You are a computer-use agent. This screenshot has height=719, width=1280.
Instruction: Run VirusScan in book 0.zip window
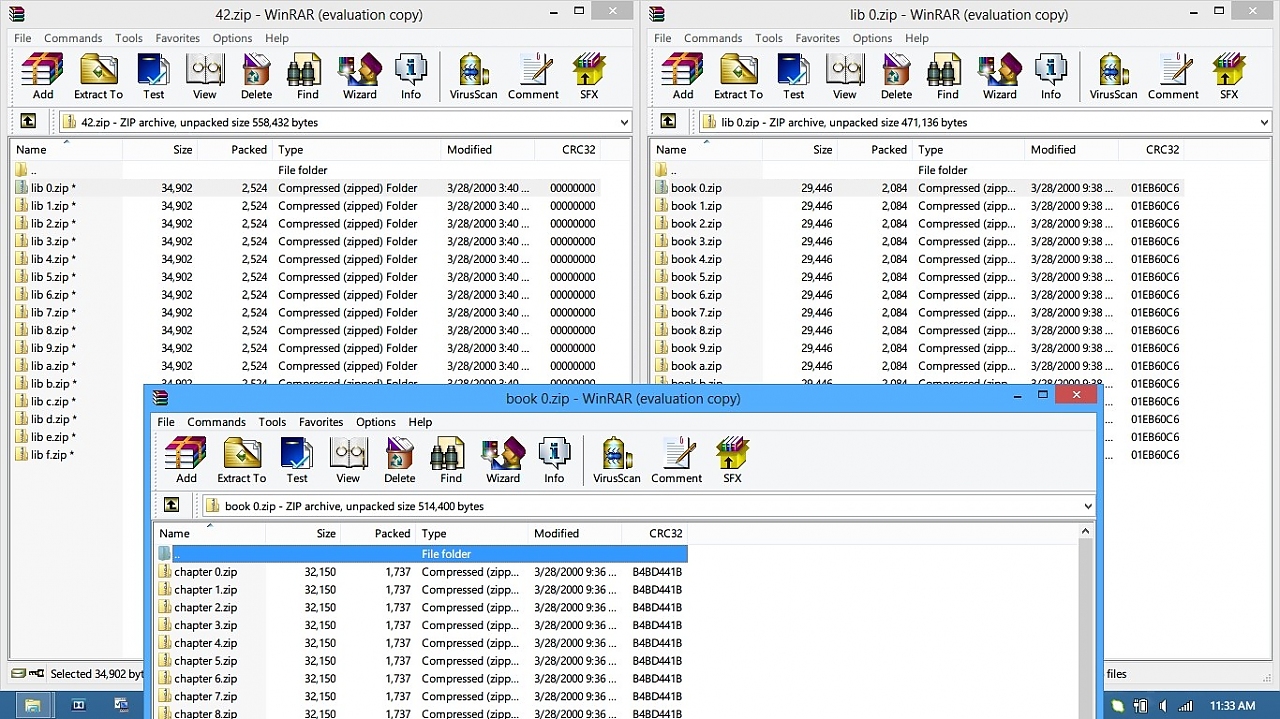pyautogui.click(x=617, y=460)
